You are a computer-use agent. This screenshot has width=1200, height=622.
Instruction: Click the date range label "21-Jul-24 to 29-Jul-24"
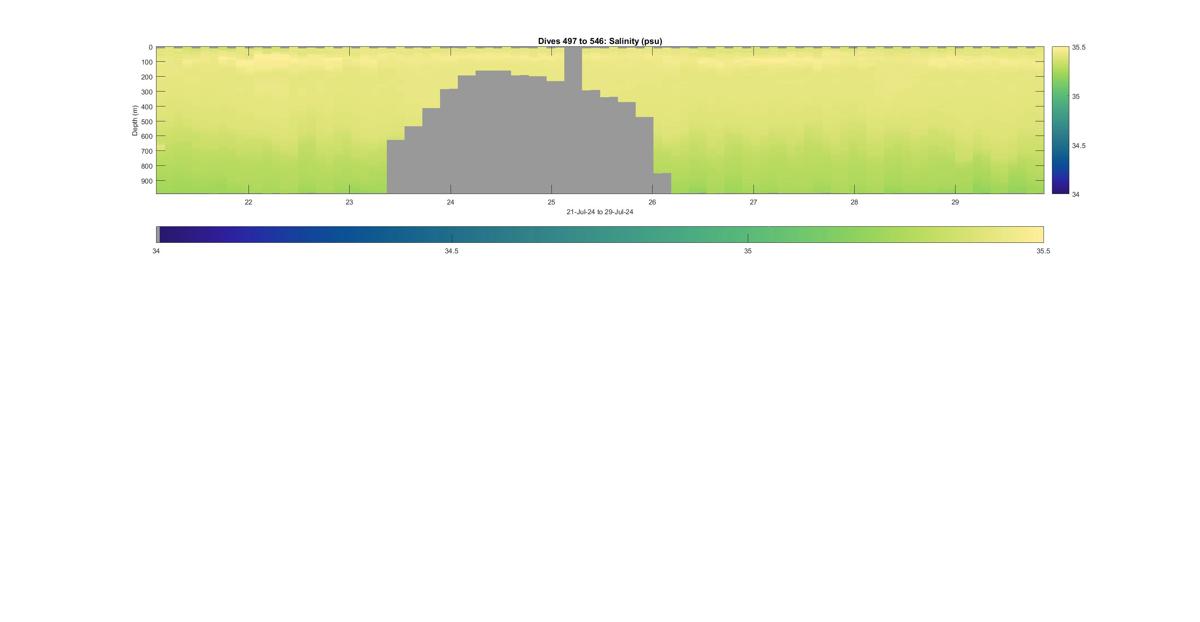click(x=600, y=212)
